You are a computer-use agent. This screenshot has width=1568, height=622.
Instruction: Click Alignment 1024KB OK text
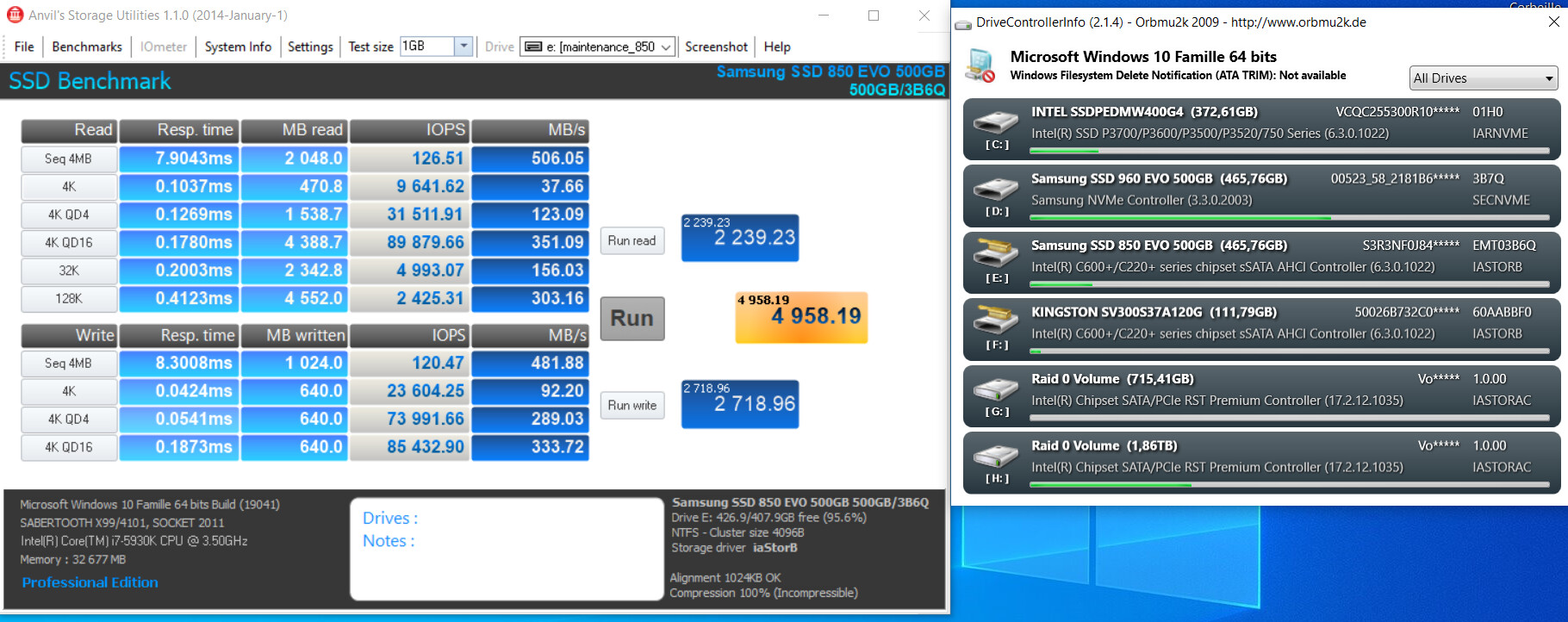pyautogui.click(x=725, y=577)
